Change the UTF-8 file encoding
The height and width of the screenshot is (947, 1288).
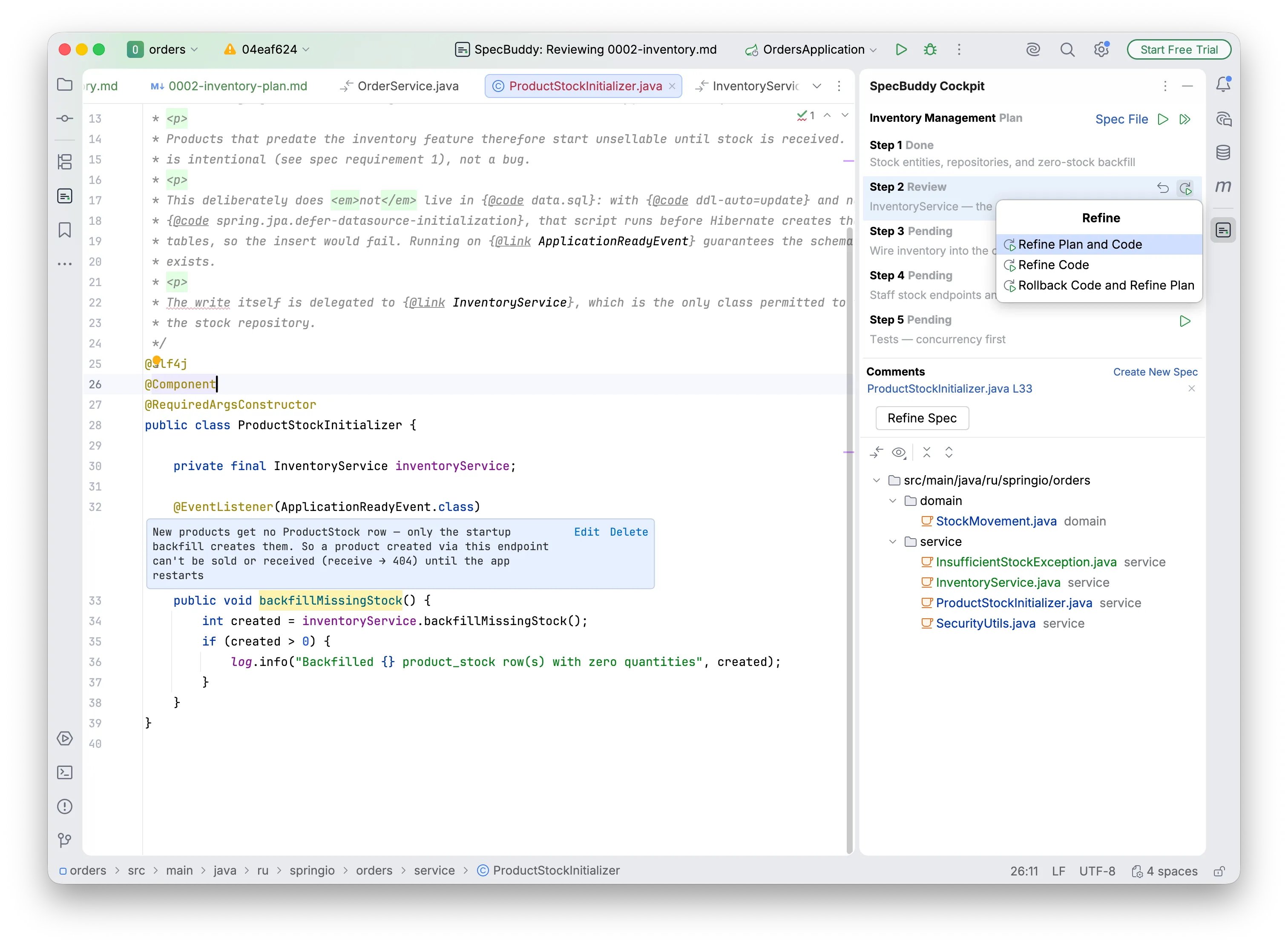(1096, 871)
